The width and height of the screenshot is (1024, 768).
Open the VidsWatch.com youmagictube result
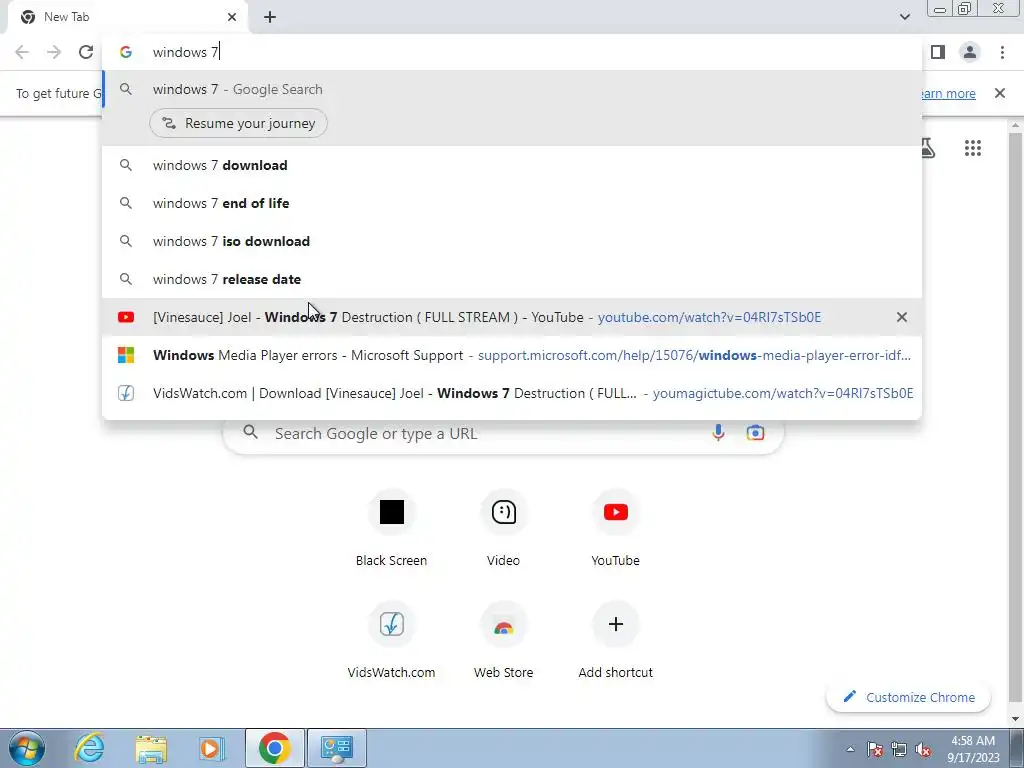pos(512,393)
